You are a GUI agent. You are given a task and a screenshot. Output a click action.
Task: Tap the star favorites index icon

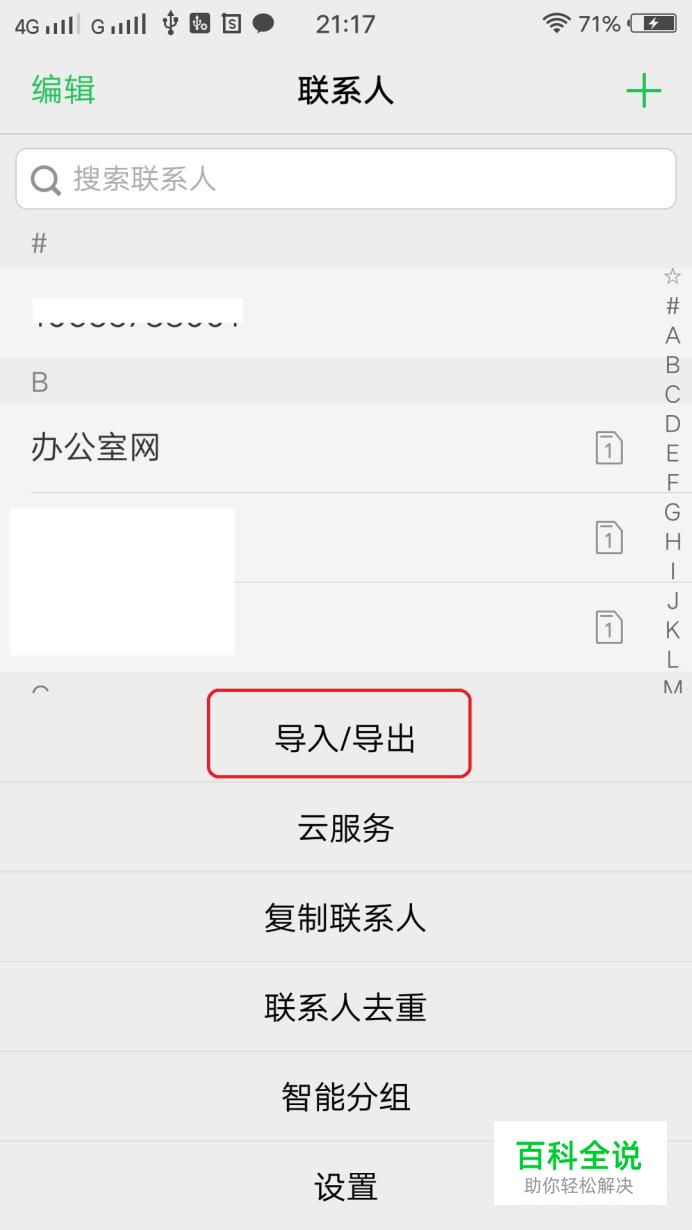pos(673,276)
